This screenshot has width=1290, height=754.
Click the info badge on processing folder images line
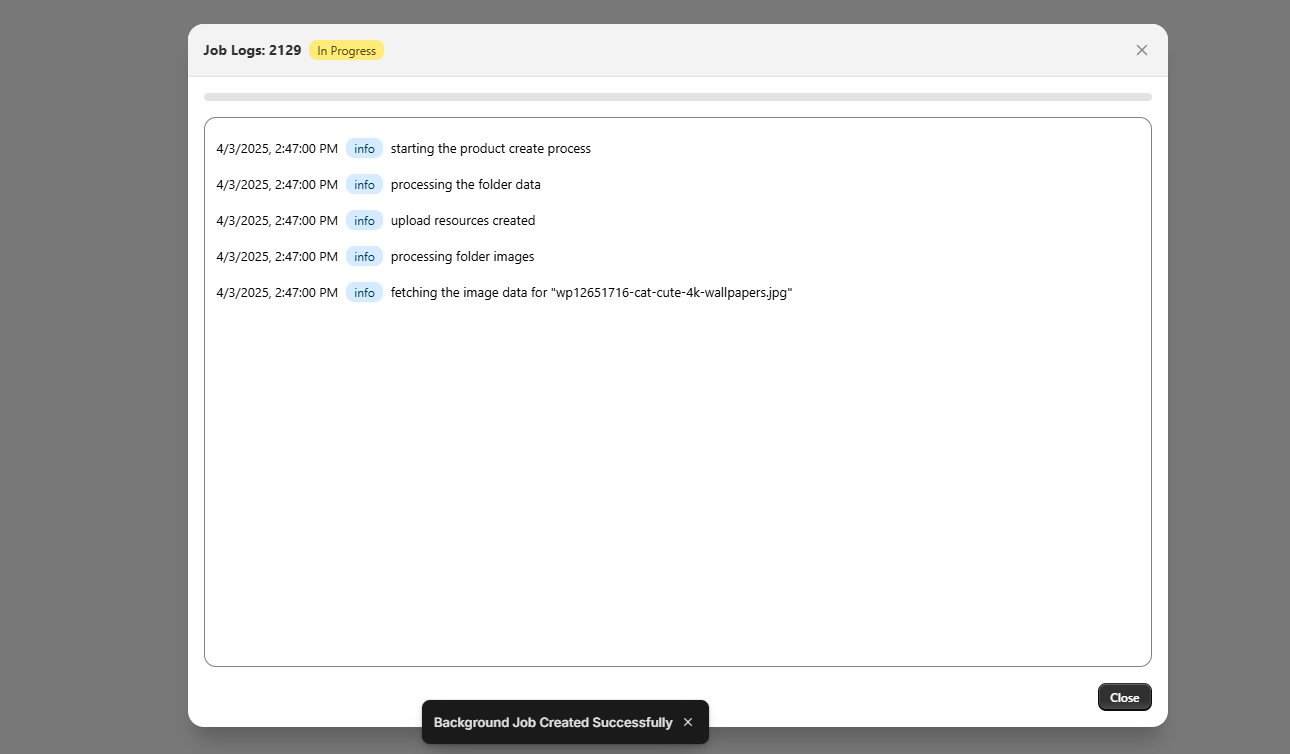click(x=364, y=256)
